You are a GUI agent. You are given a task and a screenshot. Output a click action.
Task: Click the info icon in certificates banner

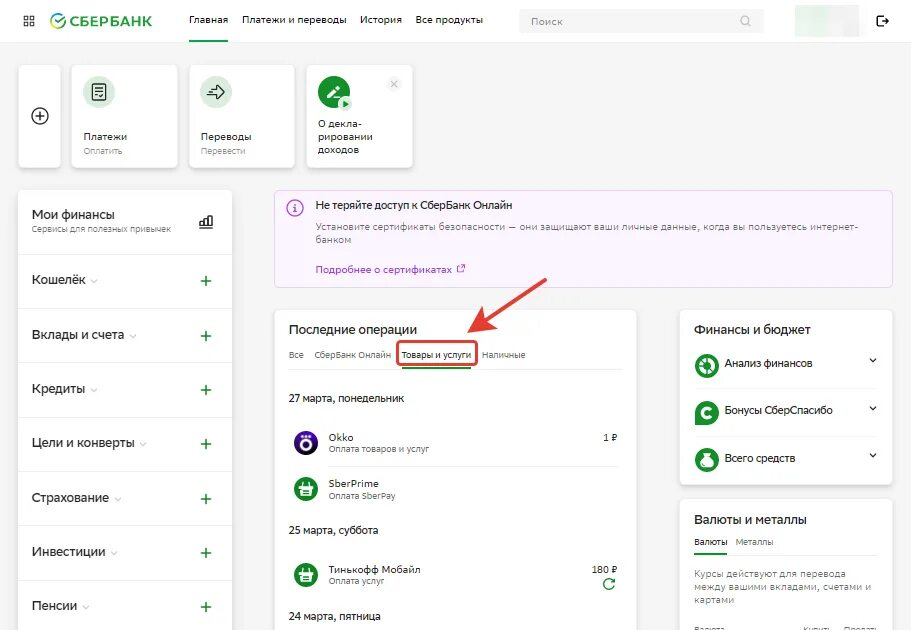(295, 207)
